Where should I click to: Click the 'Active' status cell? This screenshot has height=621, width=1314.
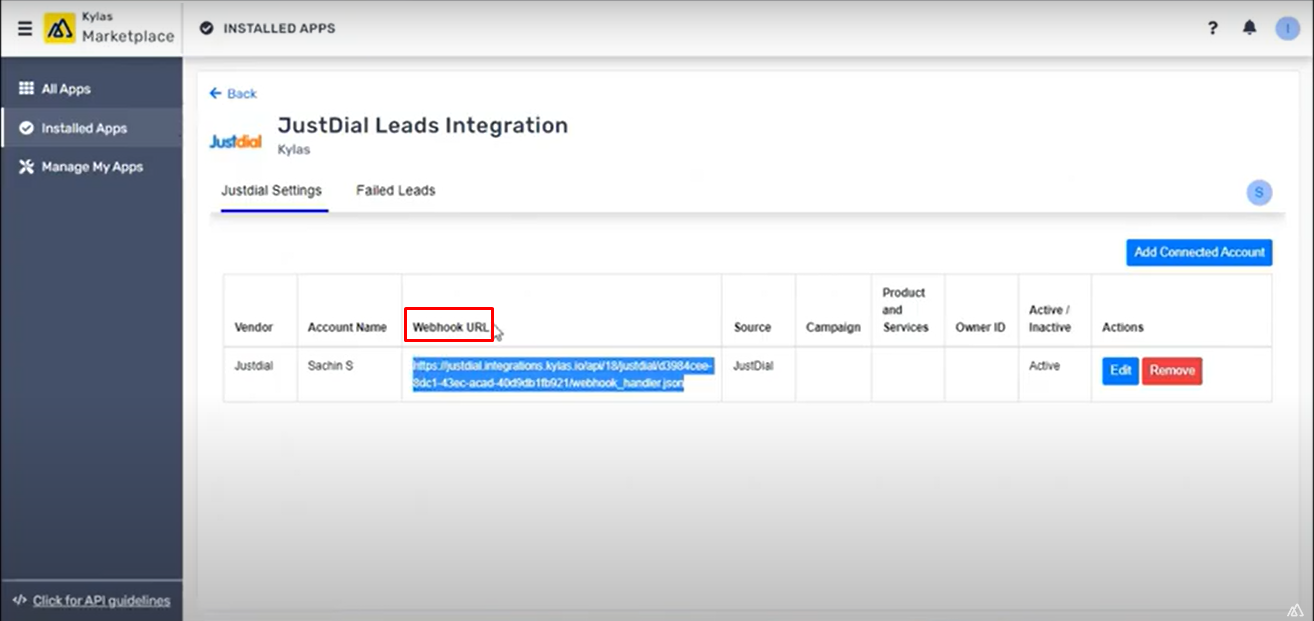1045,366
